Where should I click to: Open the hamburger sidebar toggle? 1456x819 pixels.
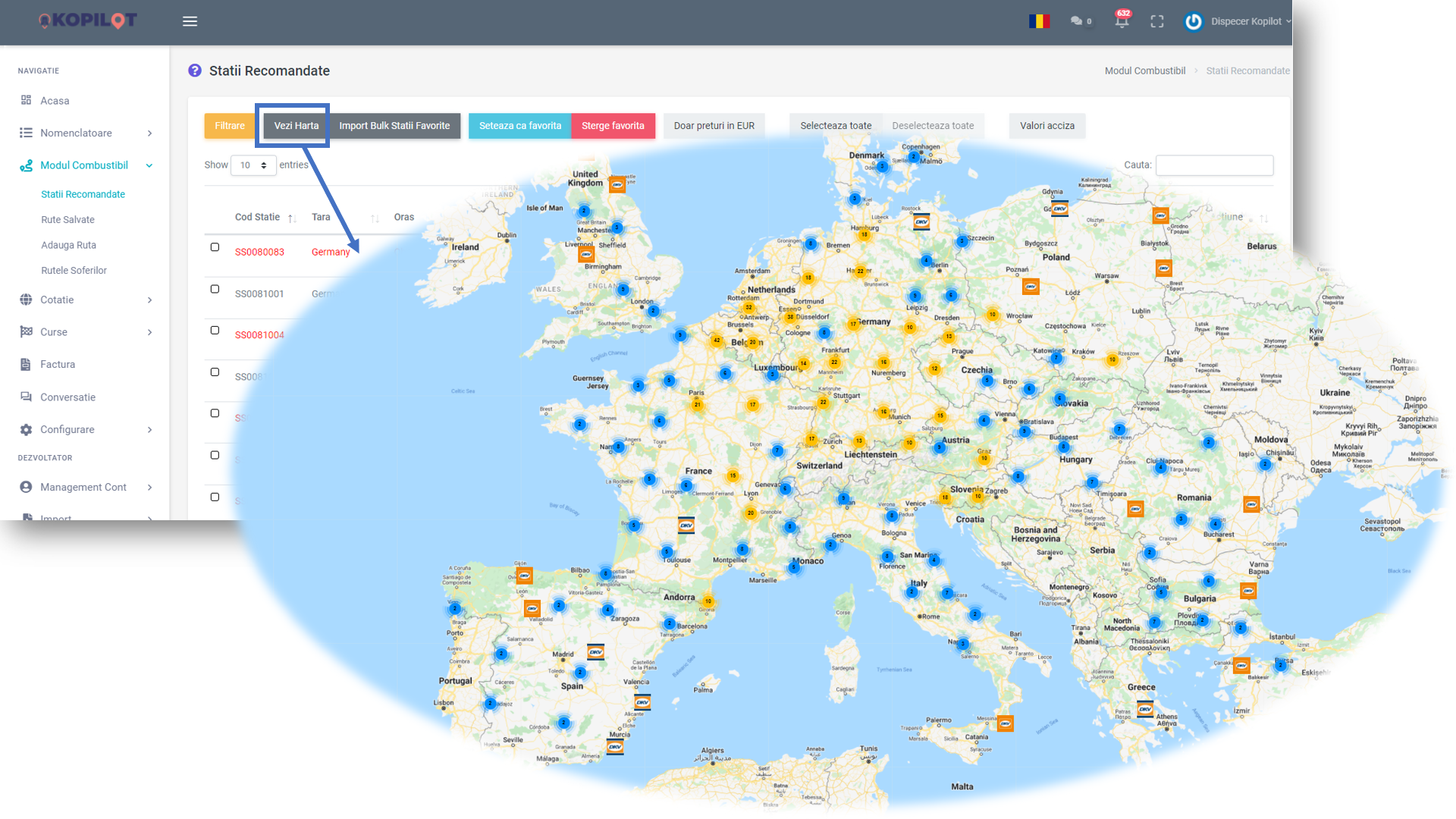(190, 21)
